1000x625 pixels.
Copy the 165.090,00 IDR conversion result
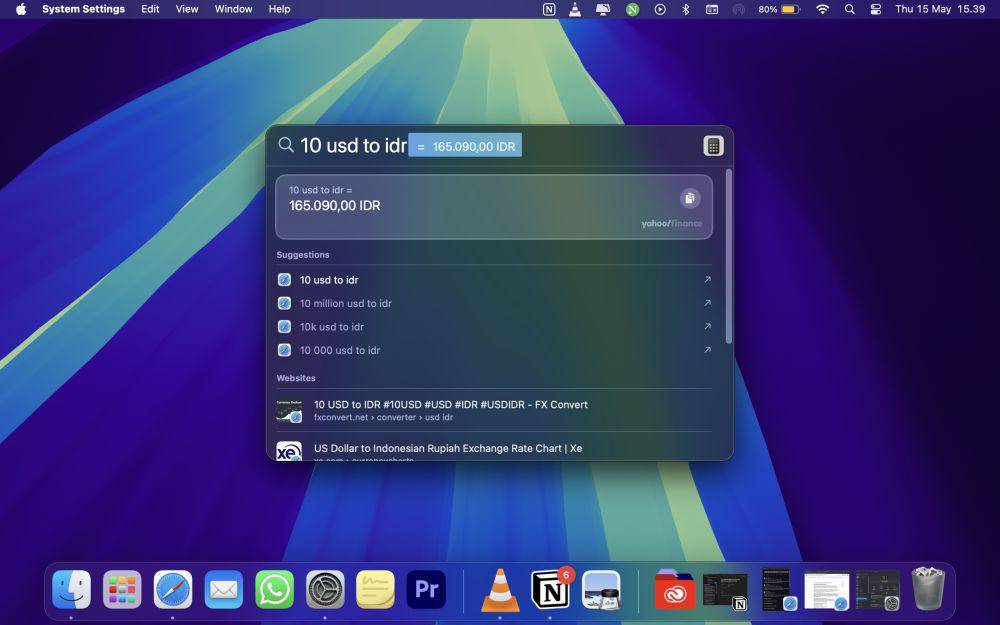pos(689,198)
